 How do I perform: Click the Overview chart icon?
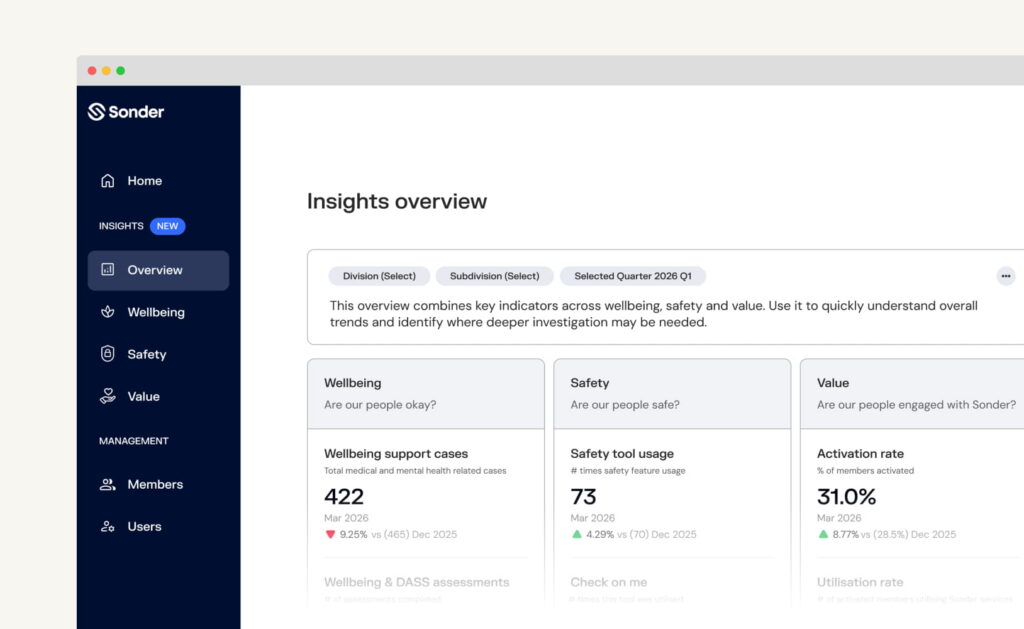click(108, 270)
